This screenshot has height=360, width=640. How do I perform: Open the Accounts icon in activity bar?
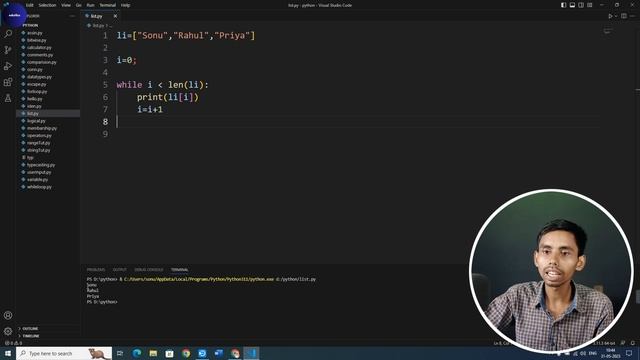click(8, 315)
